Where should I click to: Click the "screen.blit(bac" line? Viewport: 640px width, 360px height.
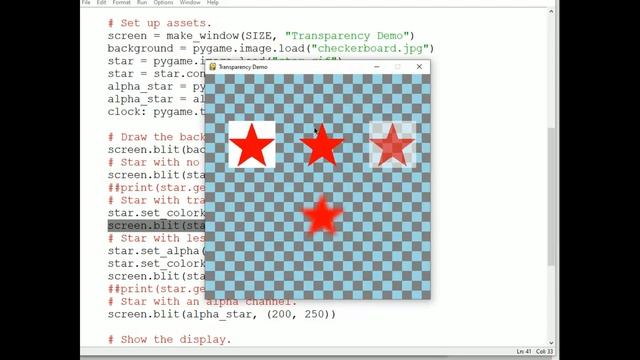coord(156,150)
